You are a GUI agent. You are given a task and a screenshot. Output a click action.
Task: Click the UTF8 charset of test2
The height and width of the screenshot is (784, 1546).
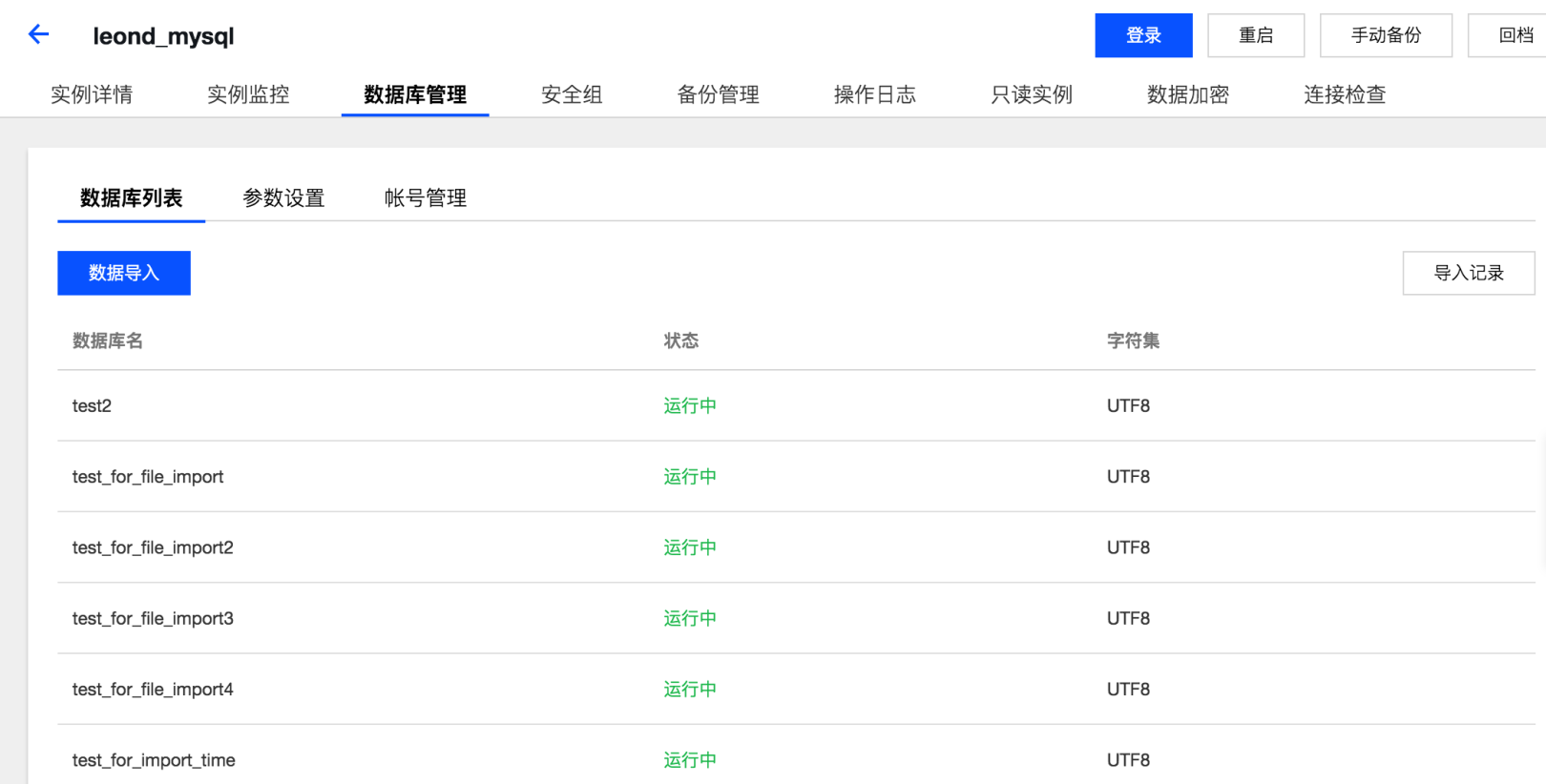point(1128,405)
